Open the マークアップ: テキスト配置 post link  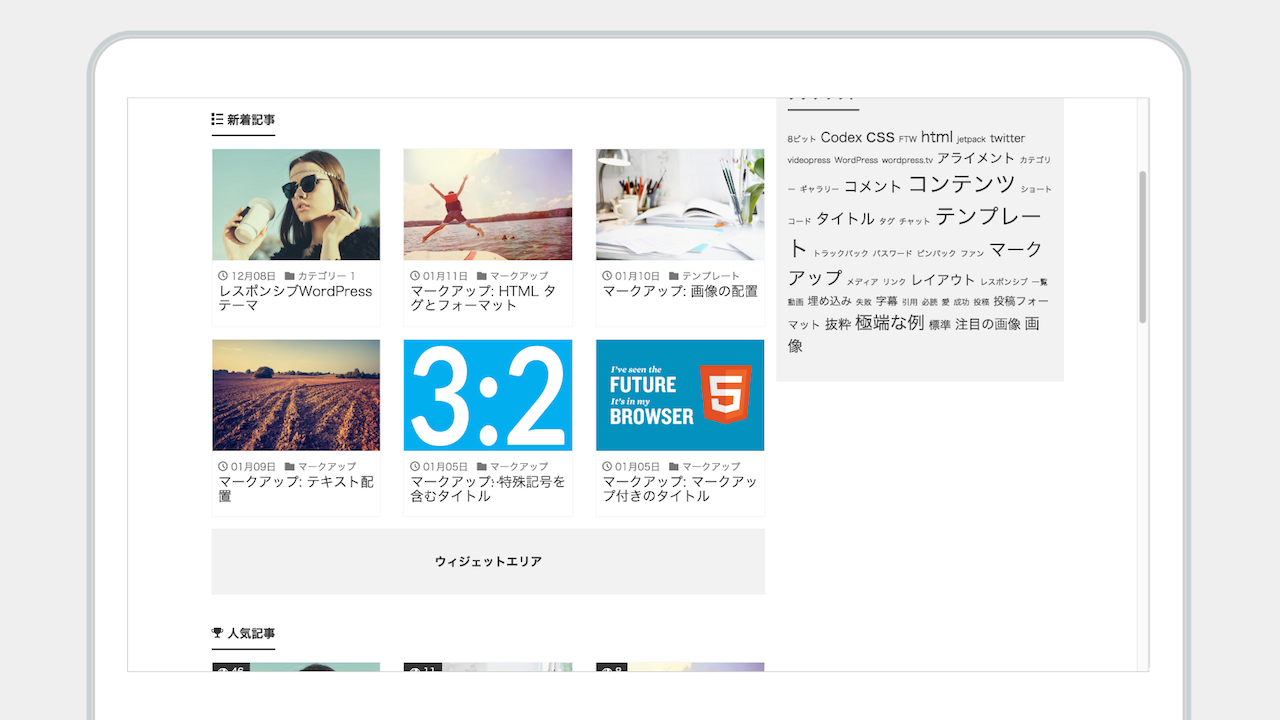tap(295, 488)
